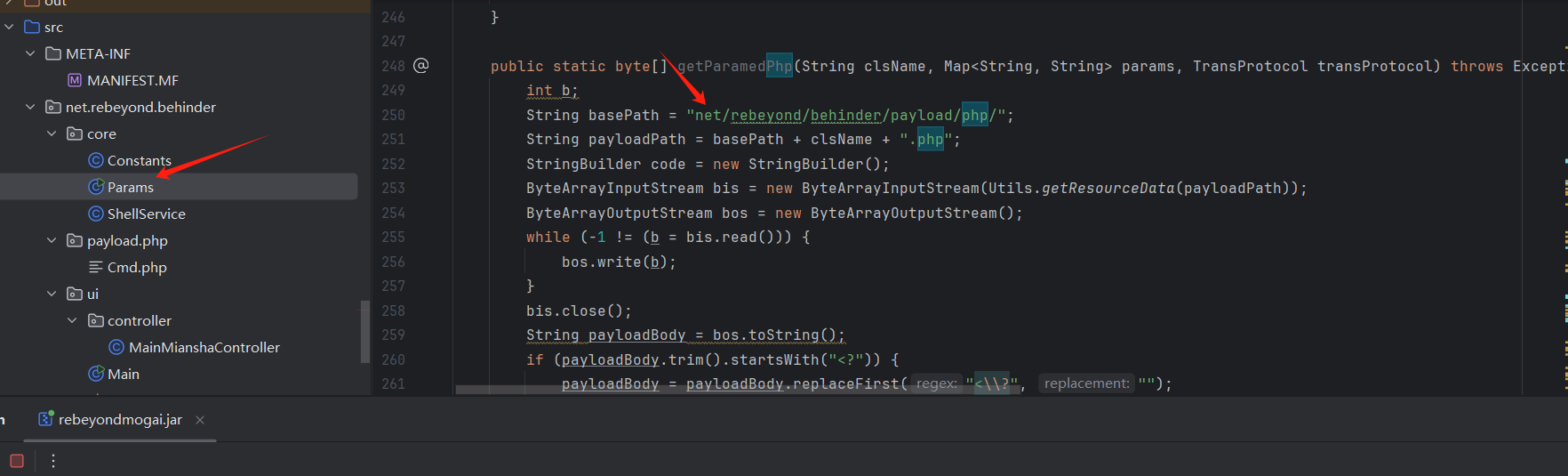Click the MANIFEST.MF file icon
This screenshot has height=476, width=1568.
click(x=75, y=80)
